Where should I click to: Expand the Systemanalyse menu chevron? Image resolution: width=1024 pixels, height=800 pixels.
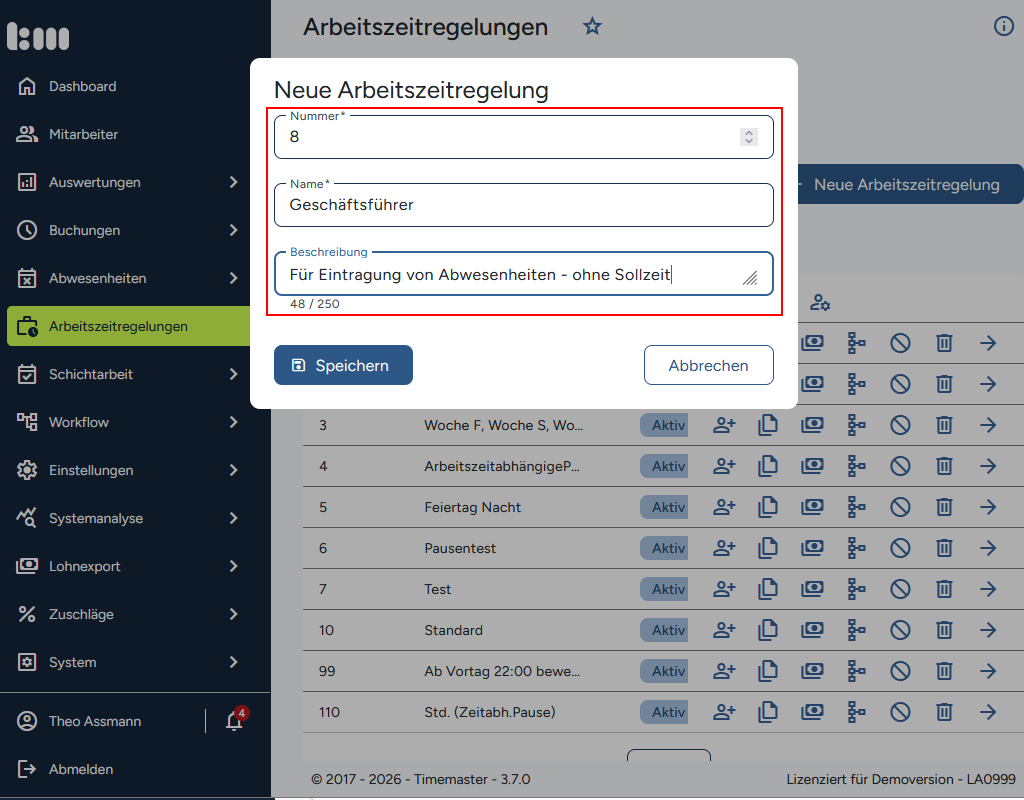[234, 518]
